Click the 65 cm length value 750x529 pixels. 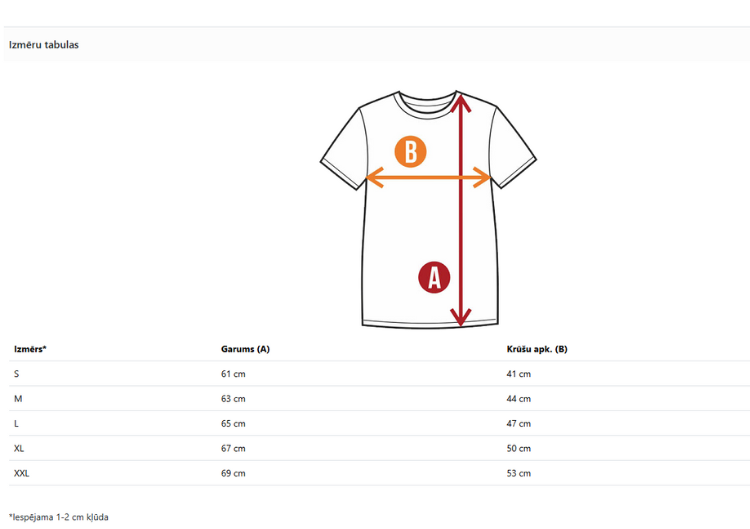(x=233, y=424)
